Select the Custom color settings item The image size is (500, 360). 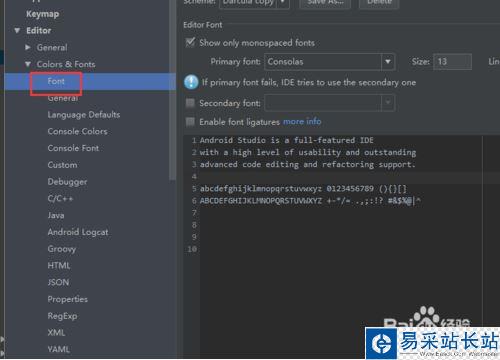pos(62,165)
